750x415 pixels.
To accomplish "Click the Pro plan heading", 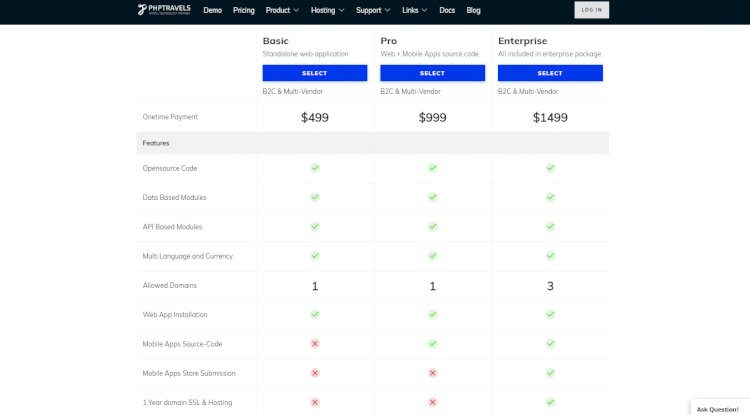I will coord(388,41).
